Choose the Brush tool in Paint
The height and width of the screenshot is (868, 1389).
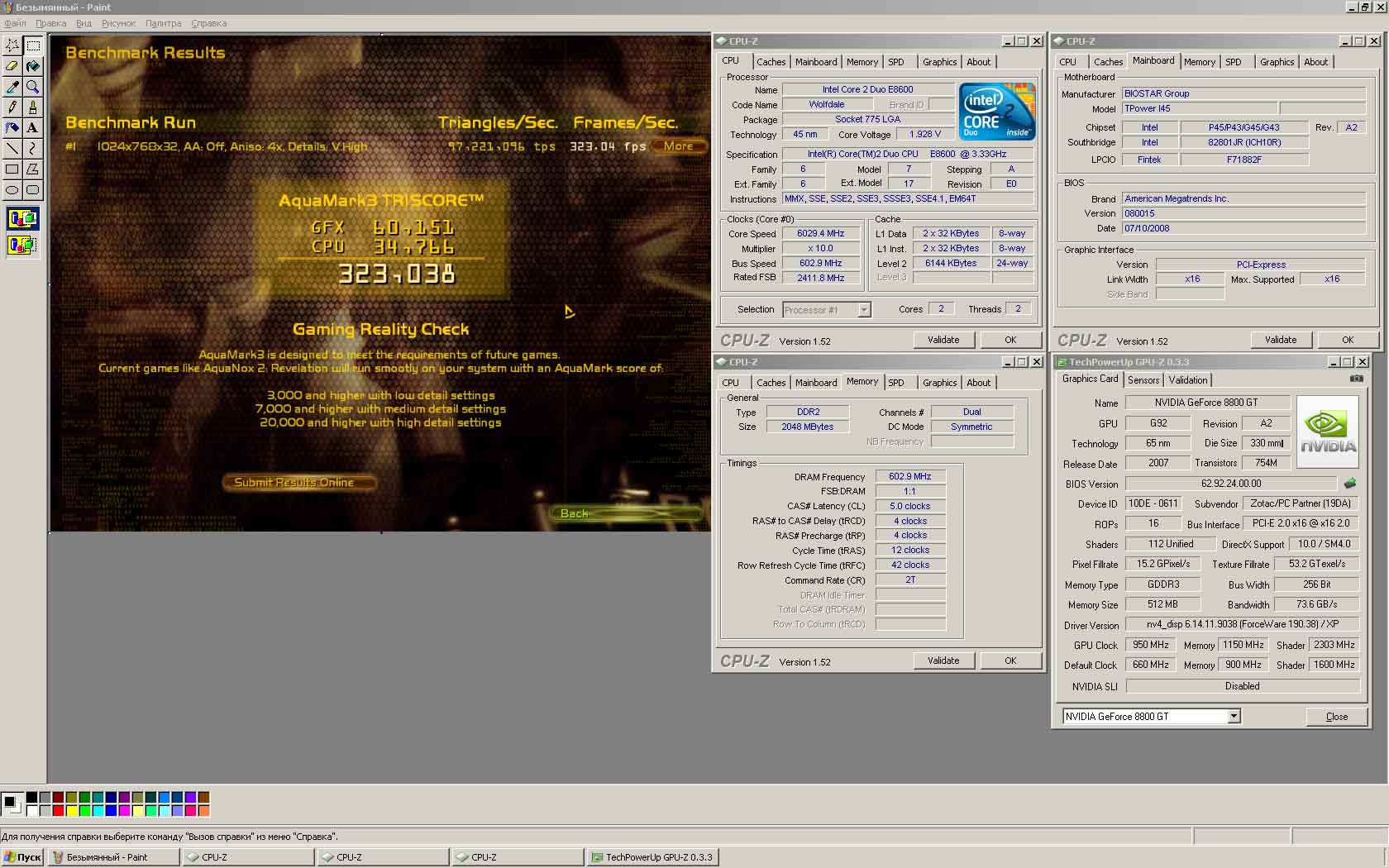click(32, 107)
